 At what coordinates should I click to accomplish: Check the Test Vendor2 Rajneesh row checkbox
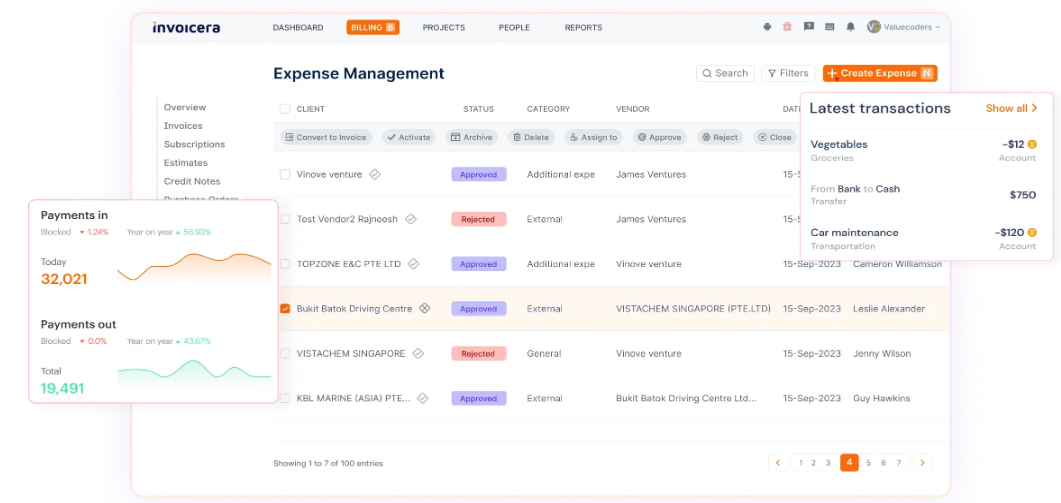(285, 219)
